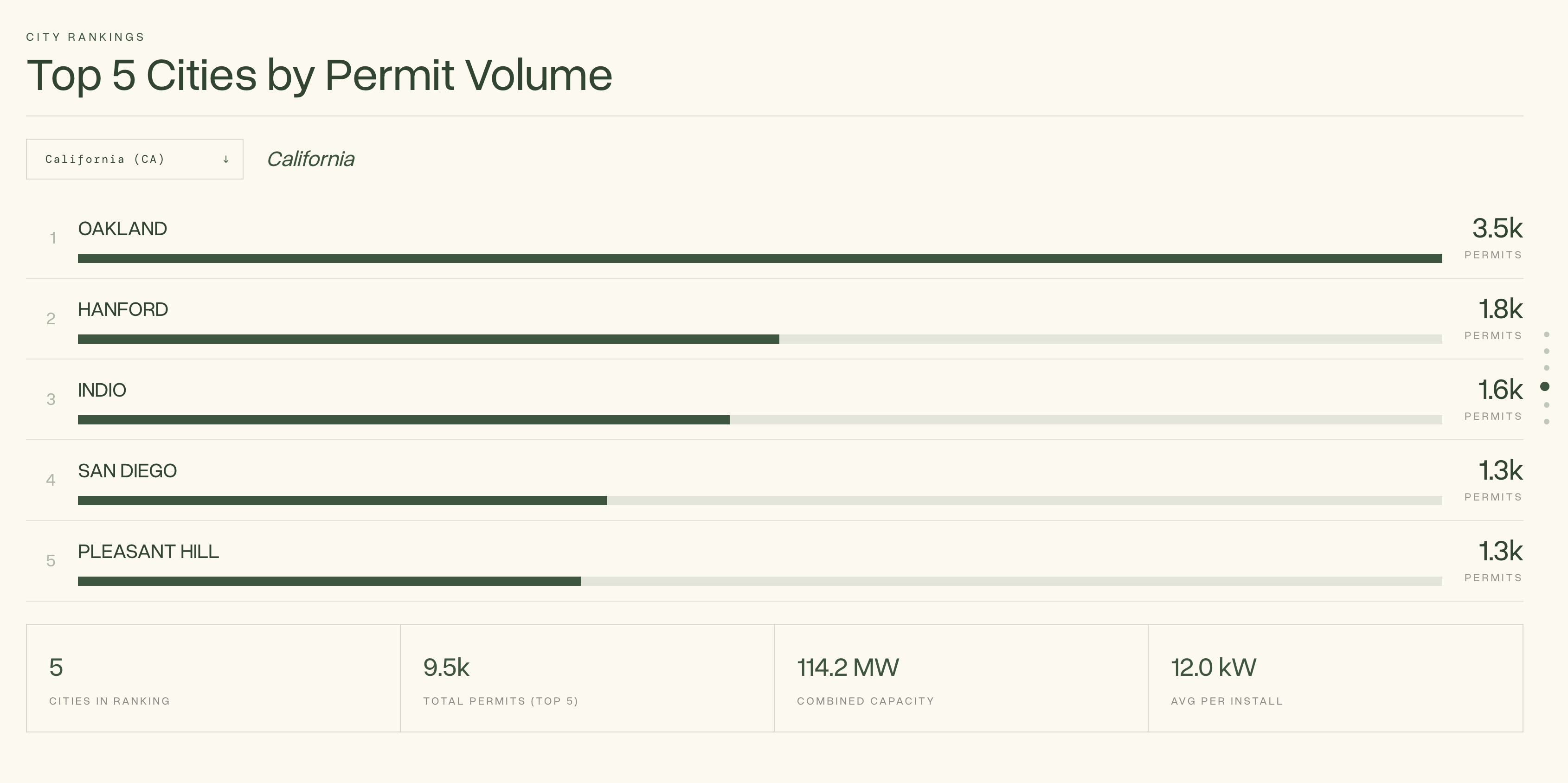Click the Hanford city name

click(x=123, y=309)
